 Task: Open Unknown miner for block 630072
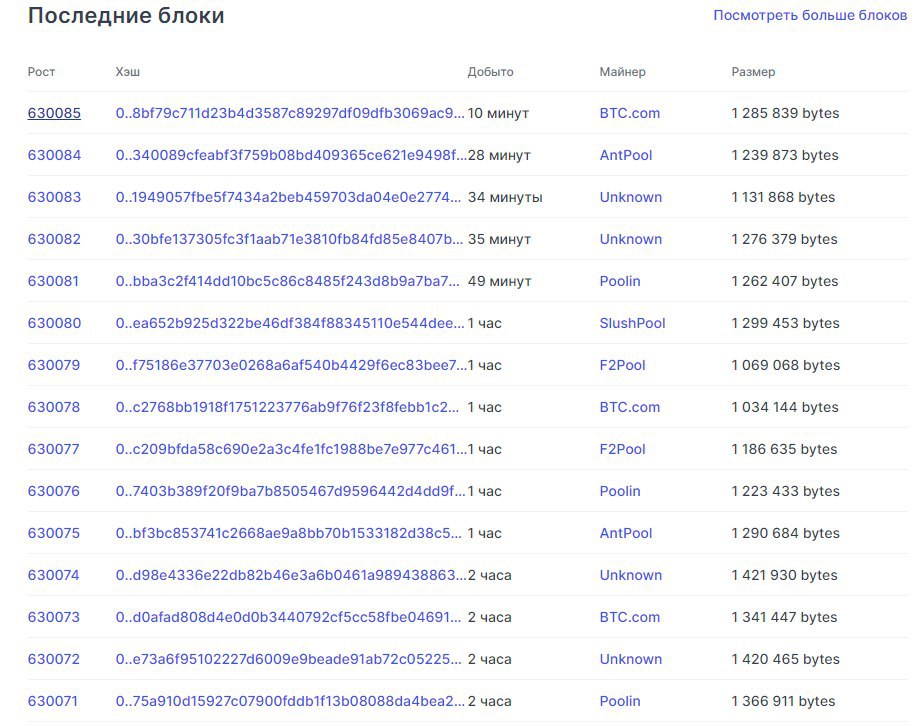pyautogui.click(x=631, y=660)
